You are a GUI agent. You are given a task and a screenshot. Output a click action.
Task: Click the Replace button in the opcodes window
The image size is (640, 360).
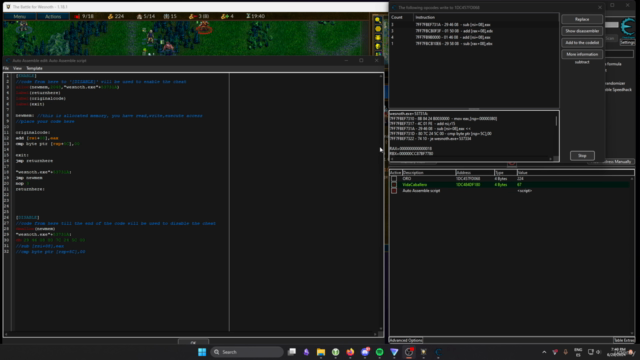[x=582, y=19]
